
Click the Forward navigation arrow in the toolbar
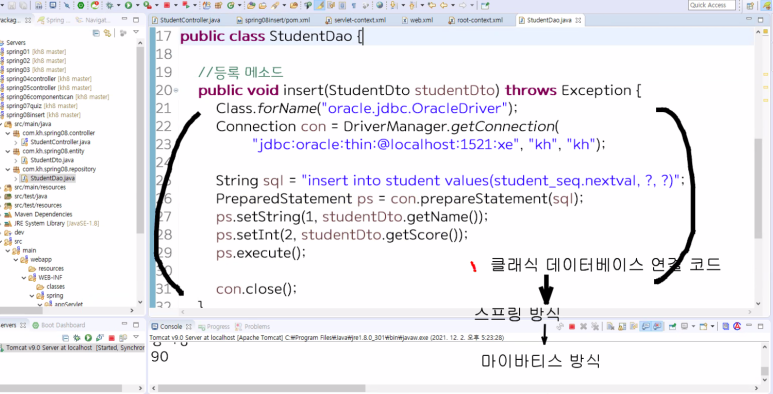[x=463, y=5]
